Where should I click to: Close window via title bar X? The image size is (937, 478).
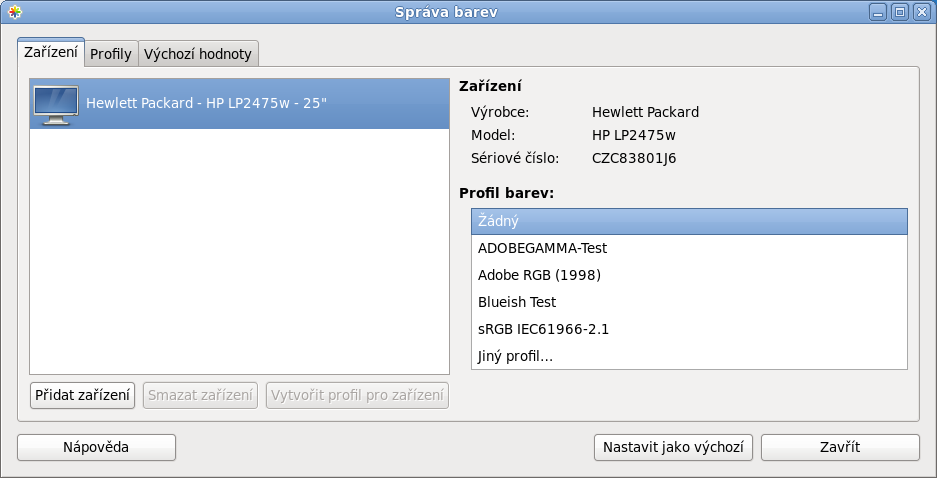921,12
